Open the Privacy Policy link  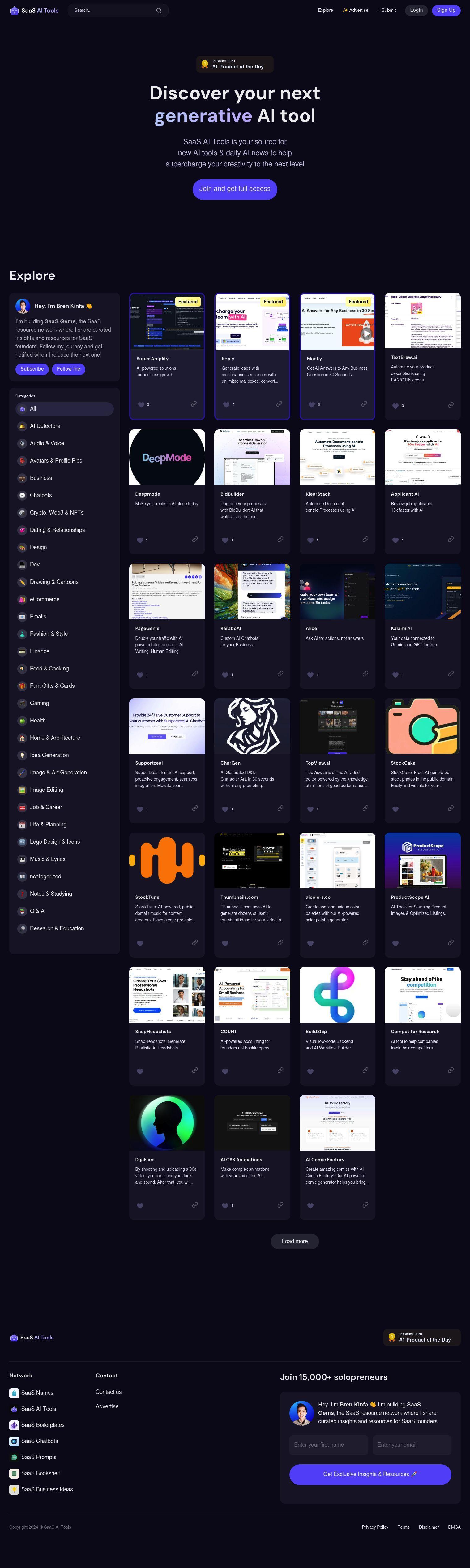375,1527
